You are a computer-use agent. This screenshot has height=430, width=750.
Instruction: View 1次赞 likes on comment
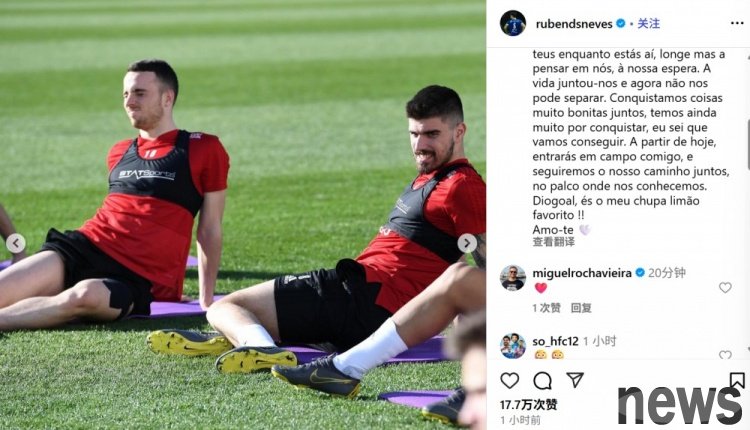pos(546,308)
